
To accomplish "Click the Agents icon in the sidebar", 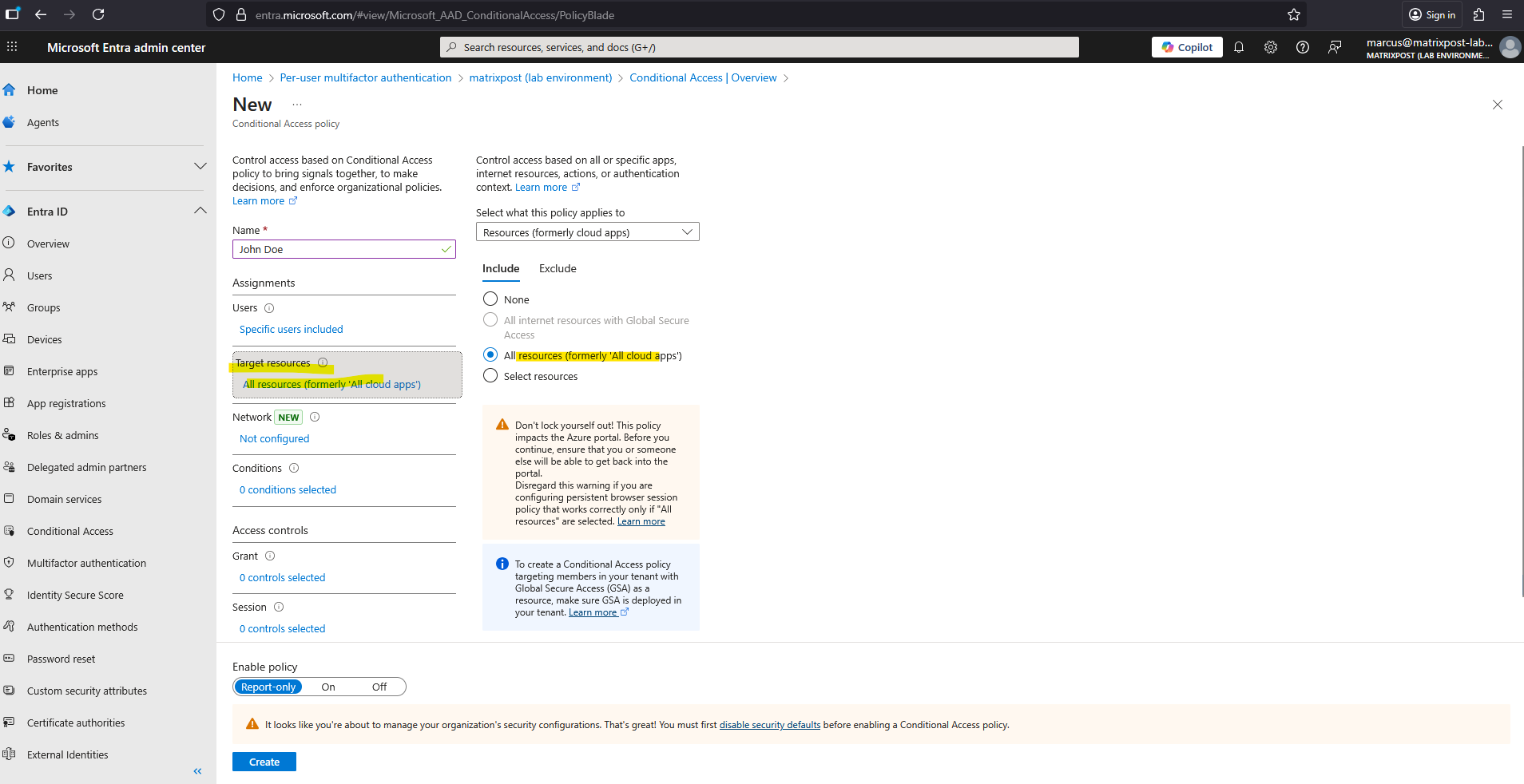I will tap(9, 122).
